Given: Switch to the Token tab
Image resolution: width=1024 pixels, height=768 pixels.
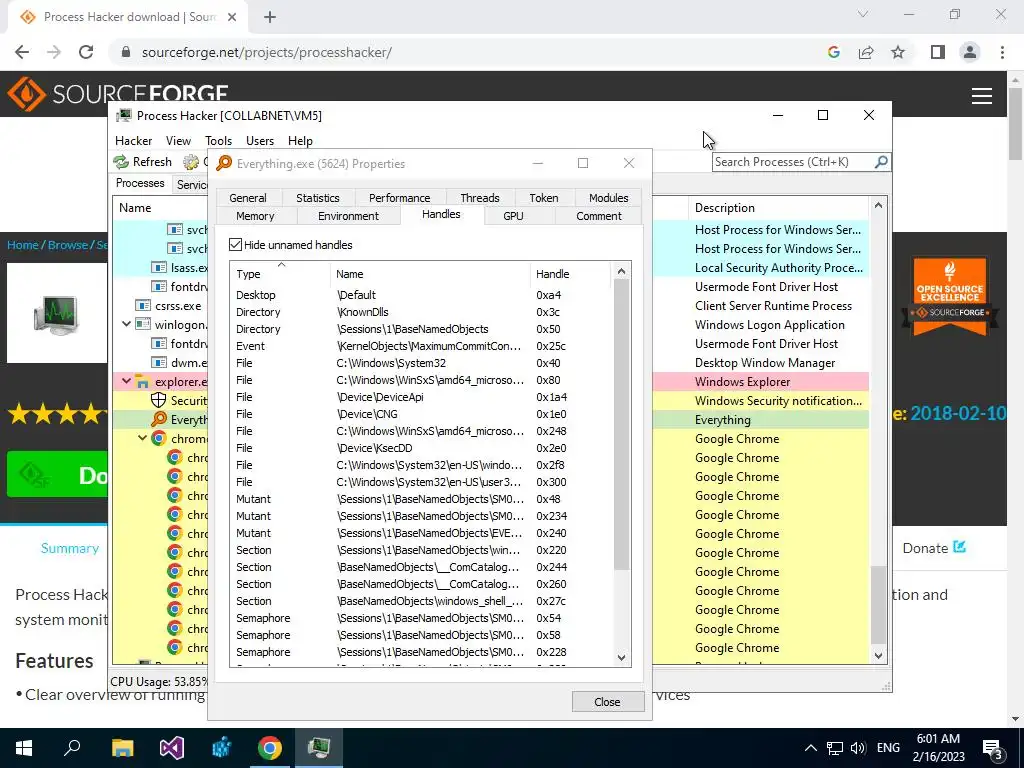Looking at the screenshot, I should click(544, 198).
